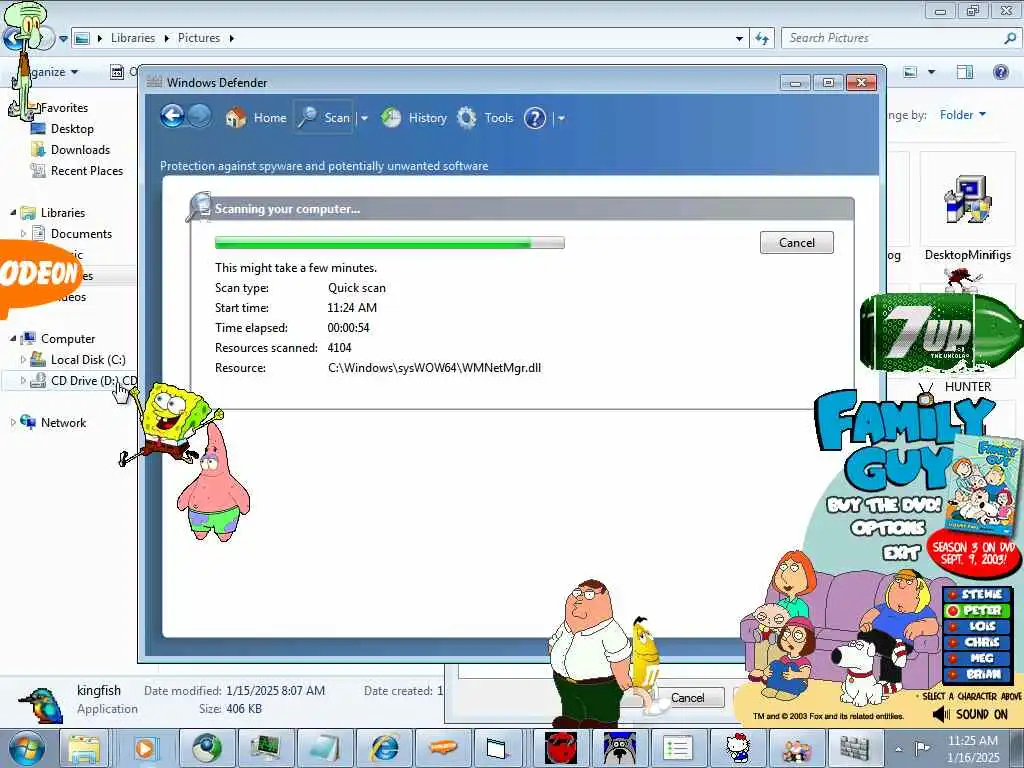Click the Action Center flag icon
The image size is (1024, 768).
point(922,748)
